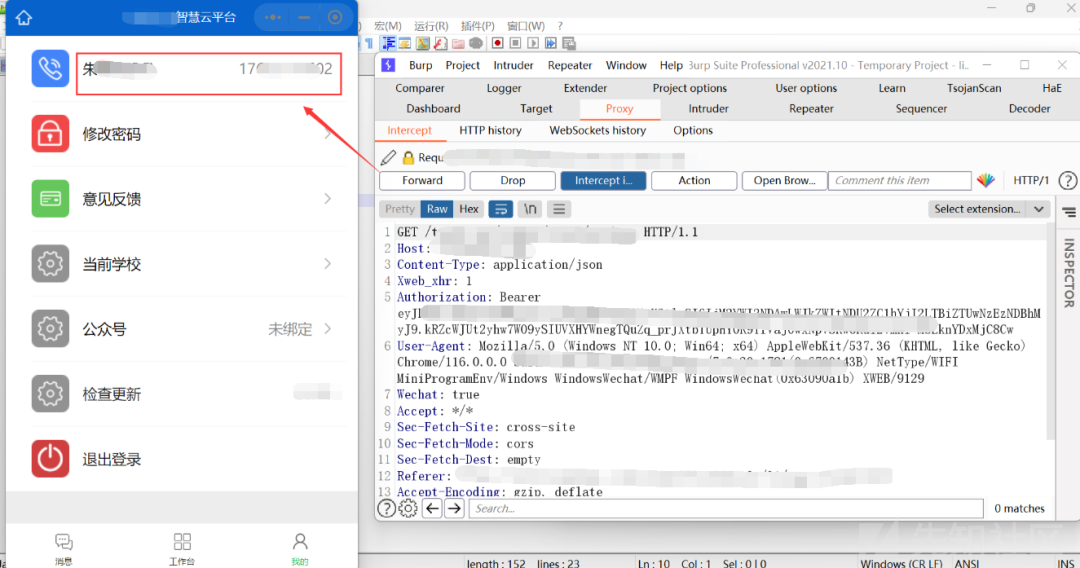Open the green 意见反馈 card icon

50,198
